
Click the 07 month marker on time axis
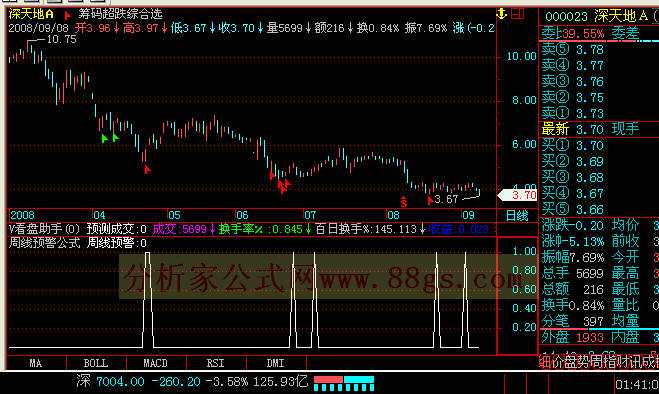tap(310, 215)
